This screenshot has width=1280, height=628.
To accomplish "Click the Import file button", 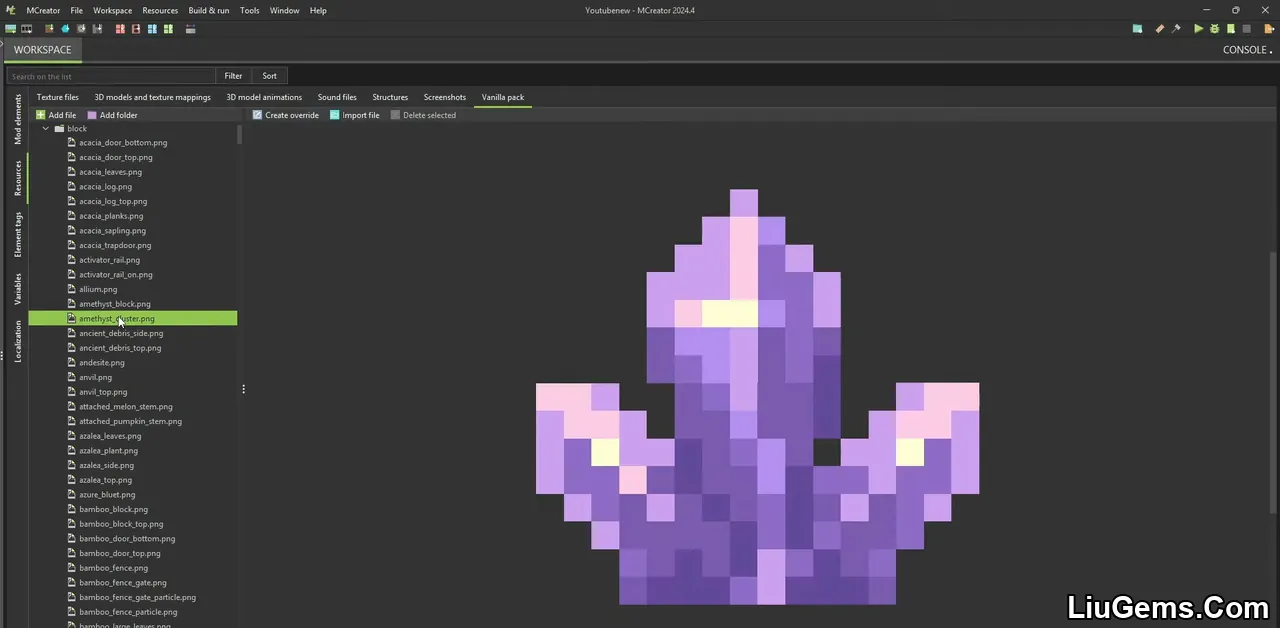I will [354, 115].
